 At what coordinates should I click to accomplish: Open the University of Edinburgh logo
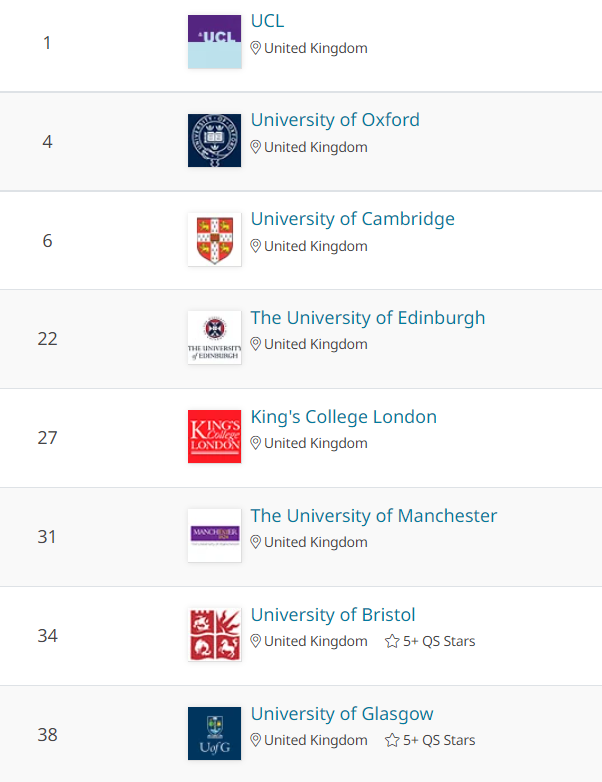(x=214, y=338)
